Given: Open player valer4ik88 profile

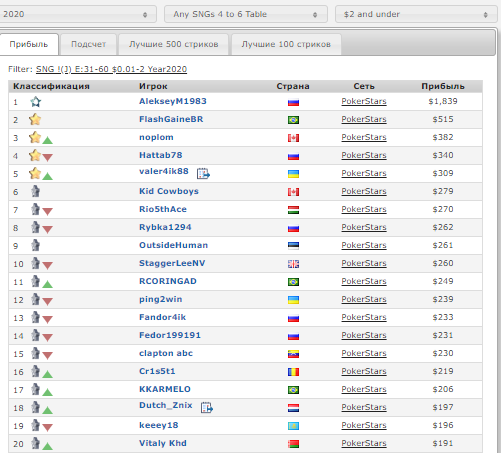Looking at the screenshot, I should (x=164, y=171).
